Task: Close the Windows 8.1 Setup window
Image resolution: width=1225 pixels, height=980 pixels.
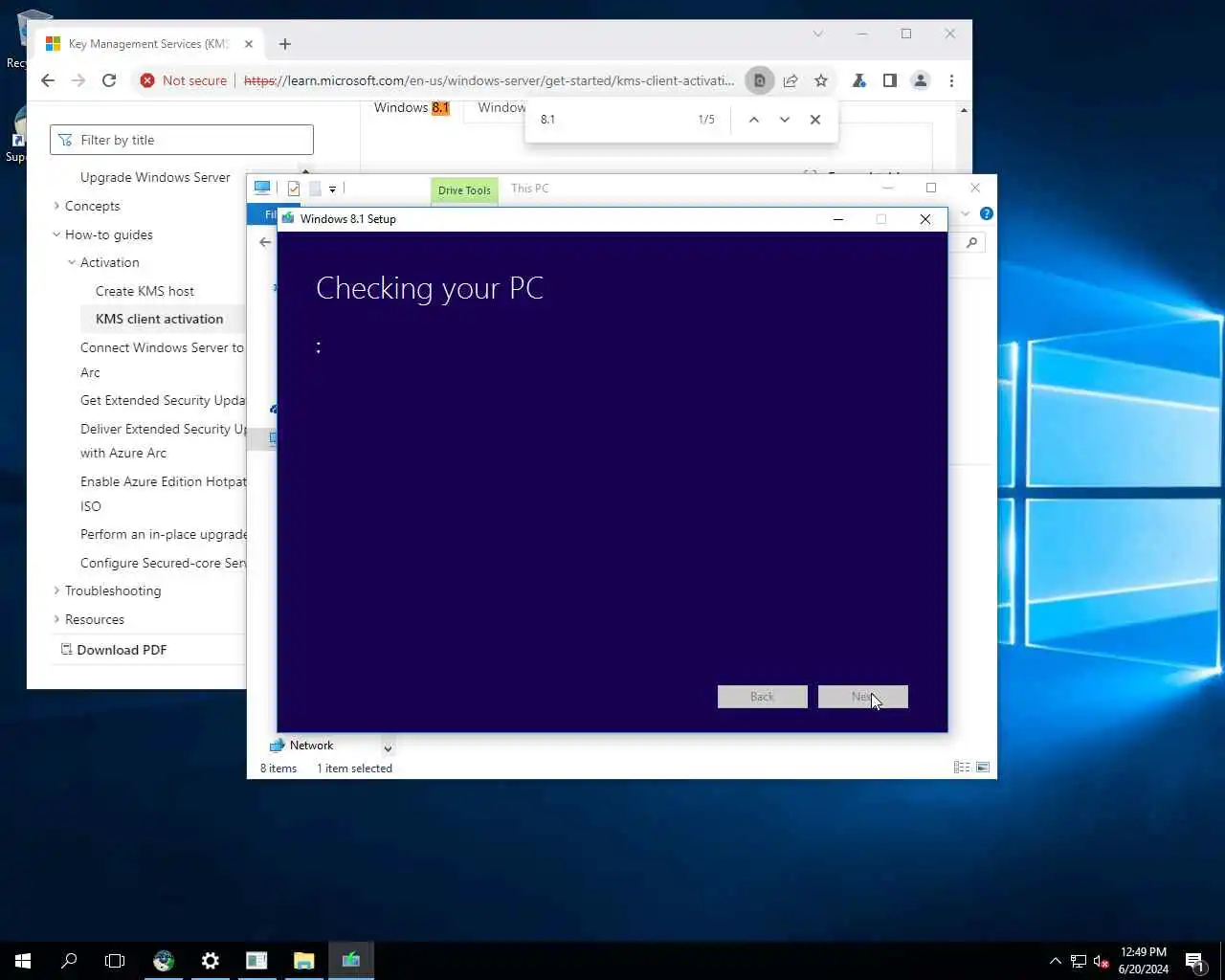Action: pos(925,219)
